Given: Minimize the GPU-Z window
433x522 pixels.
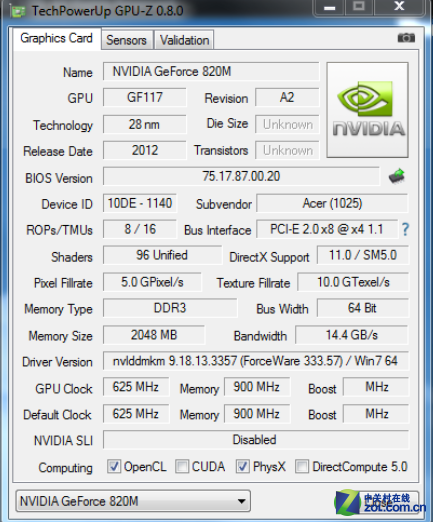Looking at the screenshot, I should (329, 7).
